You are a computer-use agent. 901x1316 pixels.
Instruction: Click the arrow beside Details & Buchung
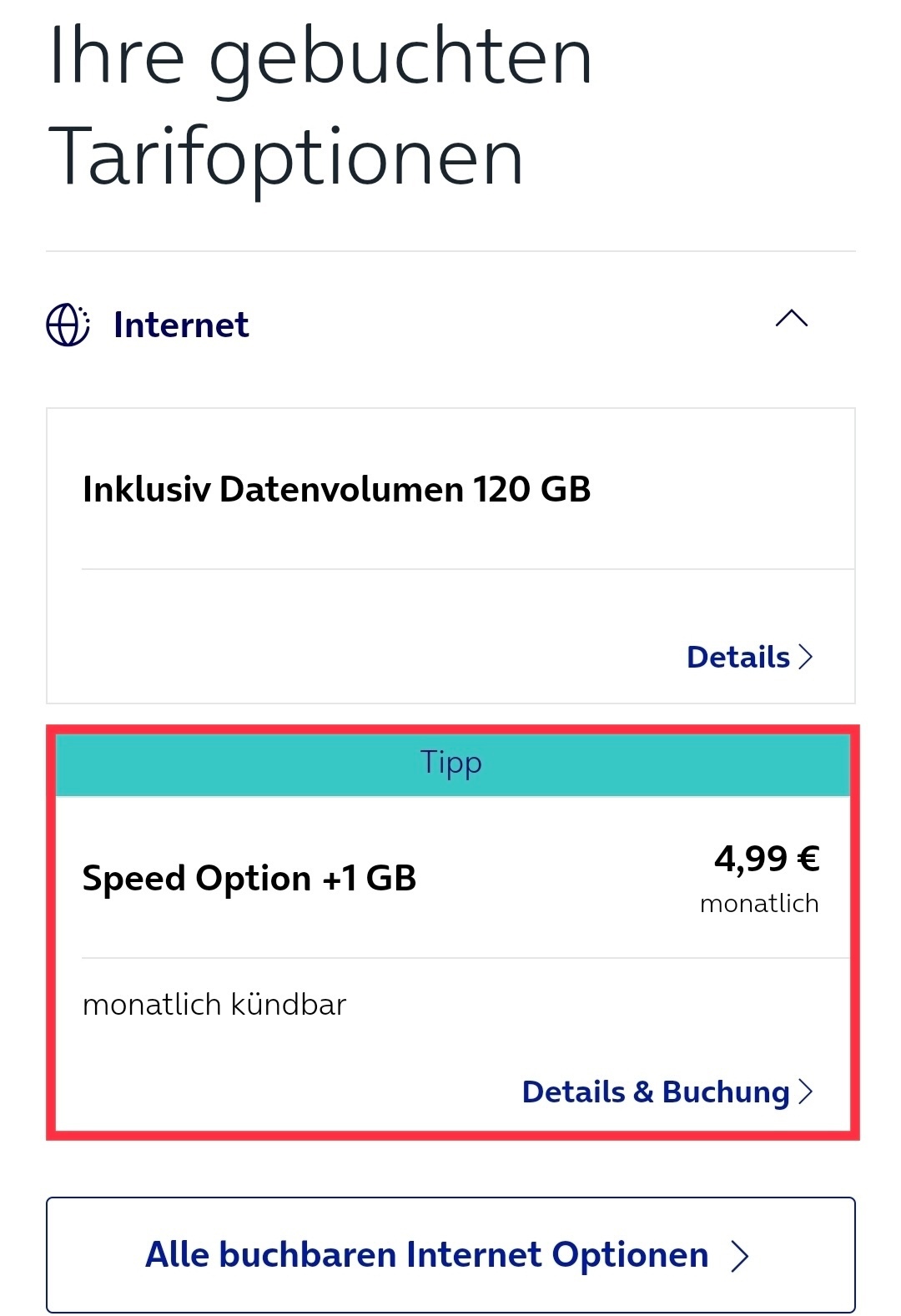click(x=805, y=1092)
